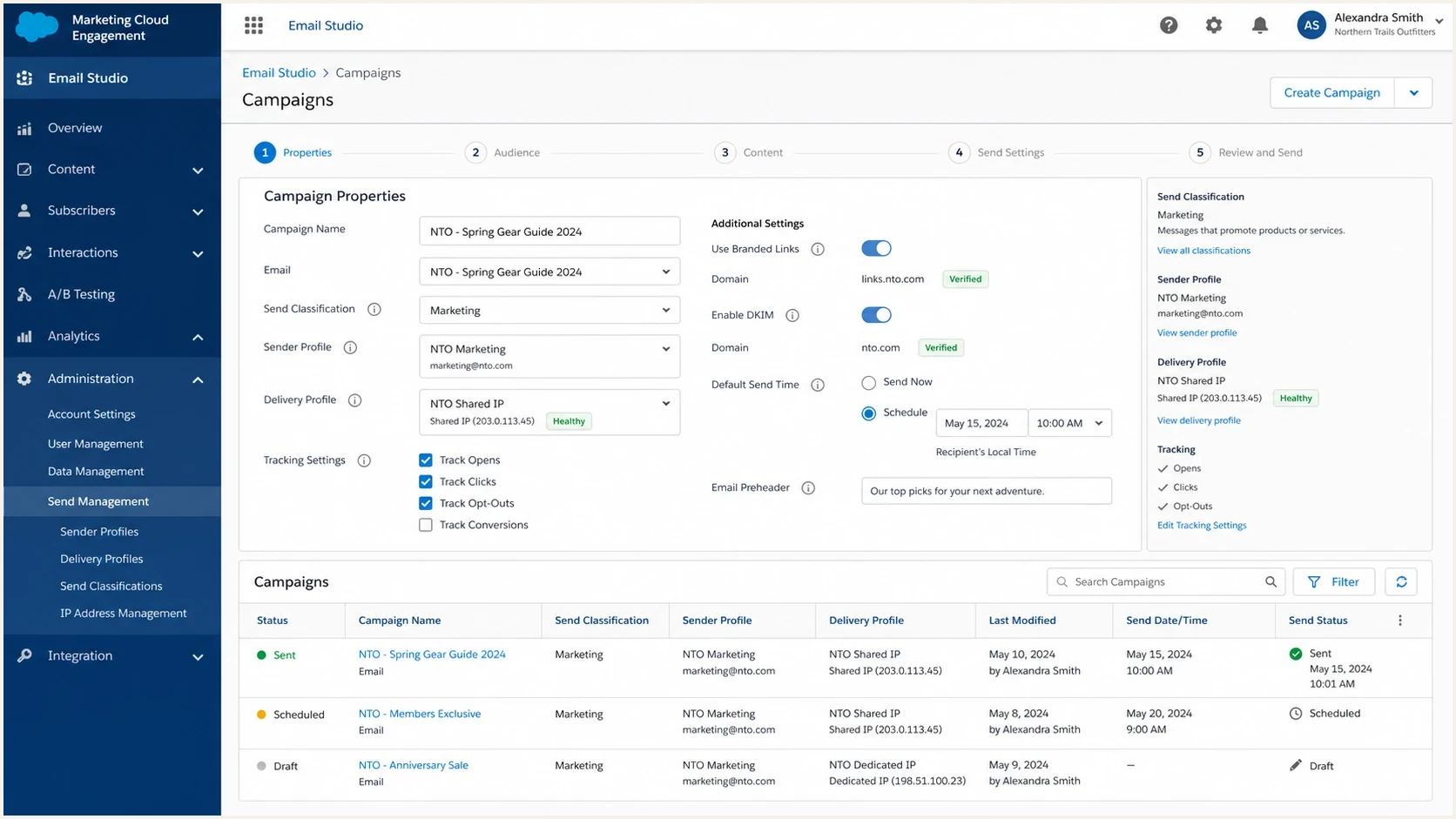Show info for Enable DKIM

[792, 315]
